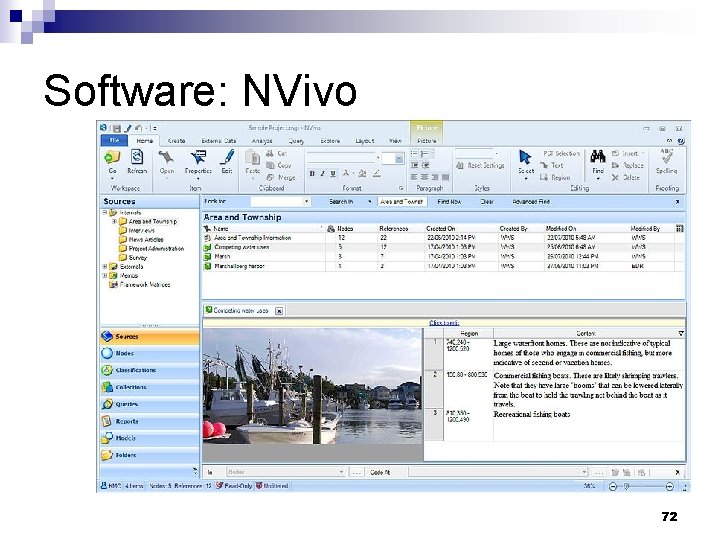This screenshot has width=720, height=540.
Task: Switch to the Layout ribbon tab
Action: coord(365,141)
